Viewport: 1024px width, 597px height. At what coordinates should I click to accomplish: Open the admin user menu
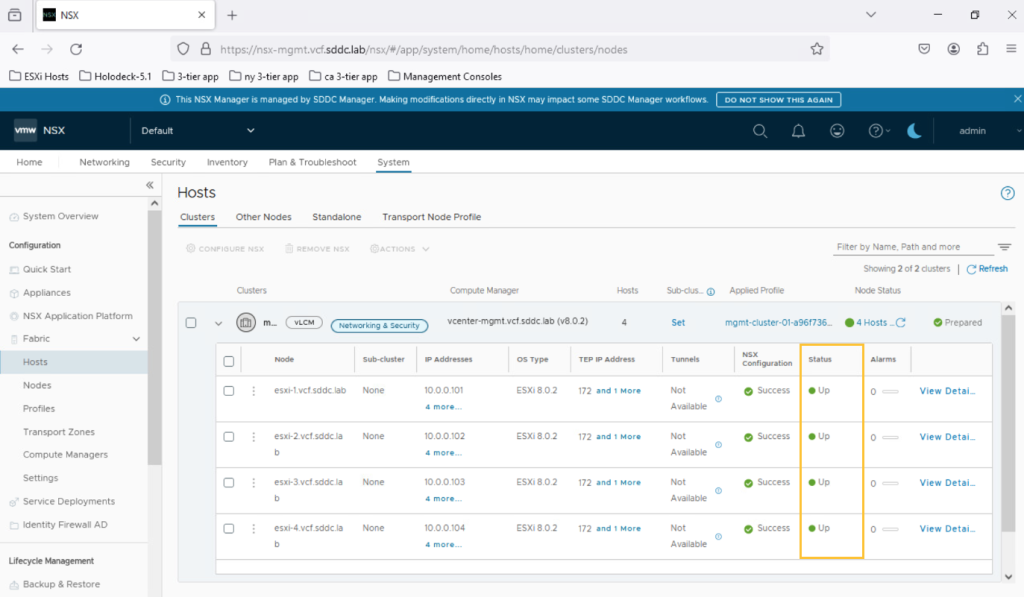point(989,131)
